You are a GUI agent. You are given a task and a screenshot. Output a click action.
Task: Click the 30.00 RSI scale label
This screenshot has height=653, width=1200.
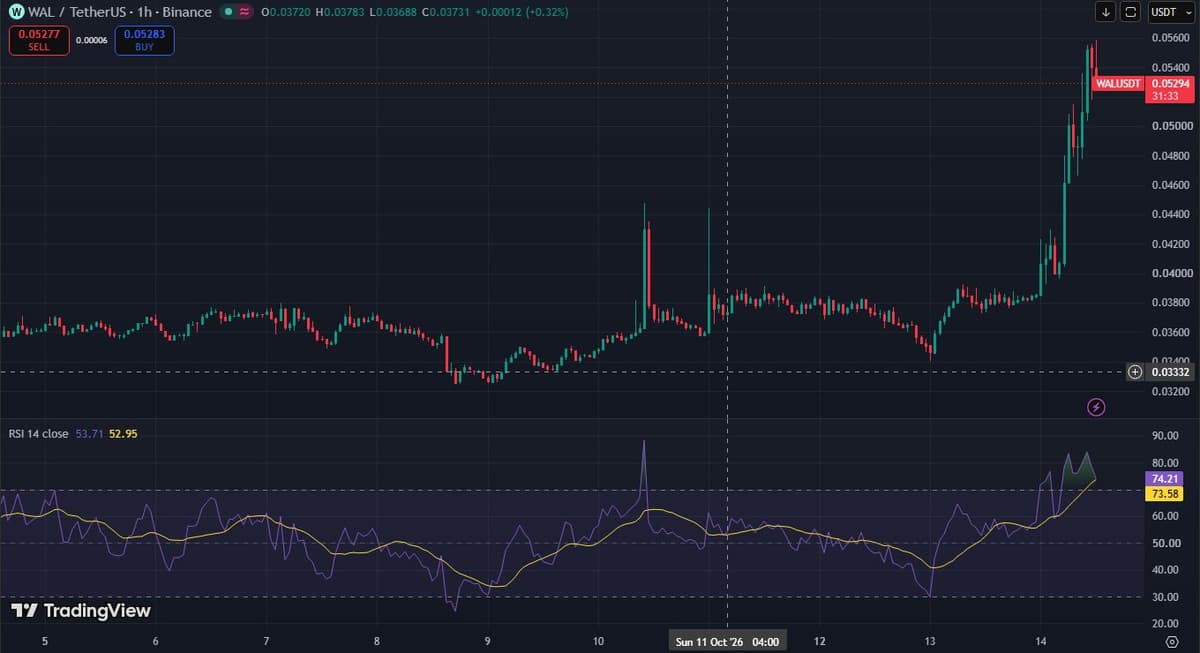pos(1167,597)
